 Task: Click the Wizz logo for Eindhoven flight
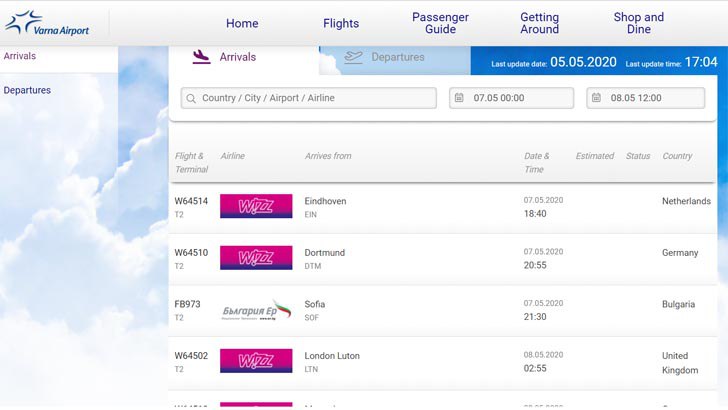point(256,206)
